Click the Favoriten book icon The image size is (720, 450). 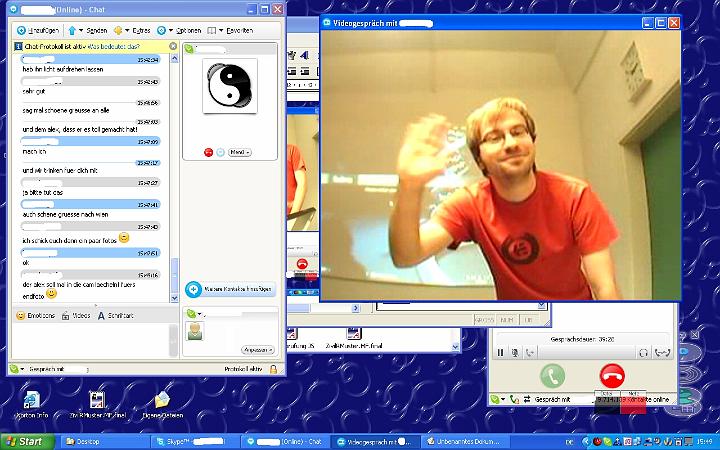tap(212, 30)
